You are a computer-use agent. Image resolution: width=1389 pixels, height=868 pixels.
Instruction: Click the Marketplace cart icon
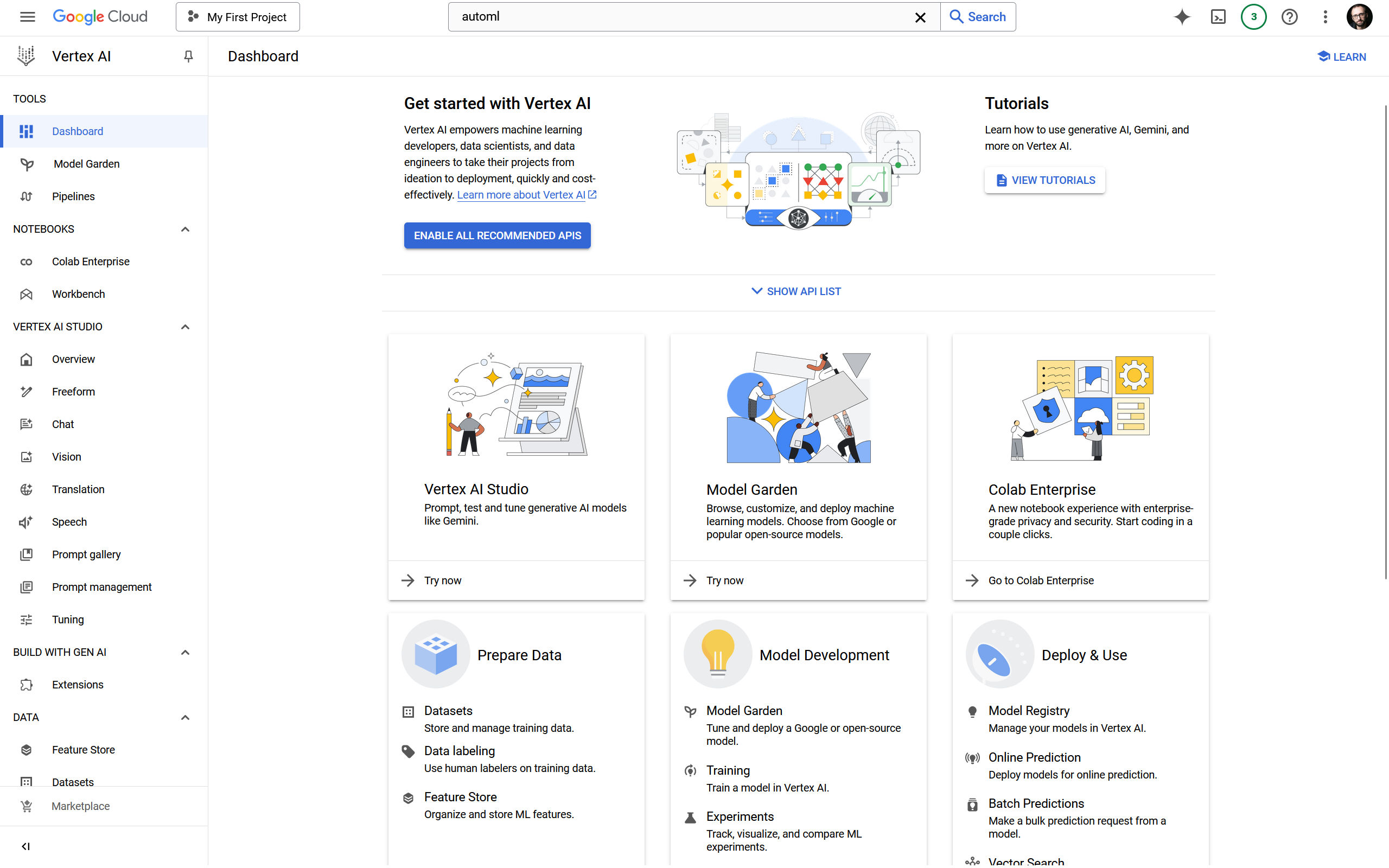point(27,806)
